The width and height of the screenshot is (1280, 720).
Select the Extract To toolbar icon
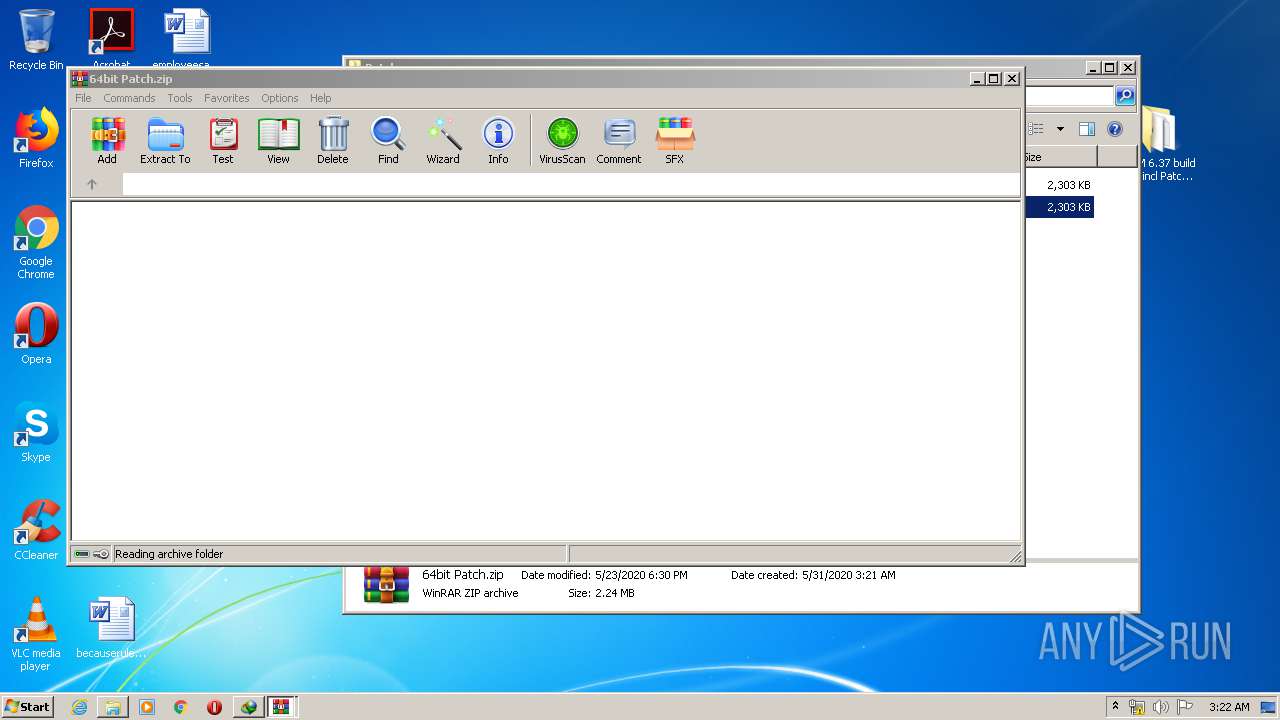point(165,141)
